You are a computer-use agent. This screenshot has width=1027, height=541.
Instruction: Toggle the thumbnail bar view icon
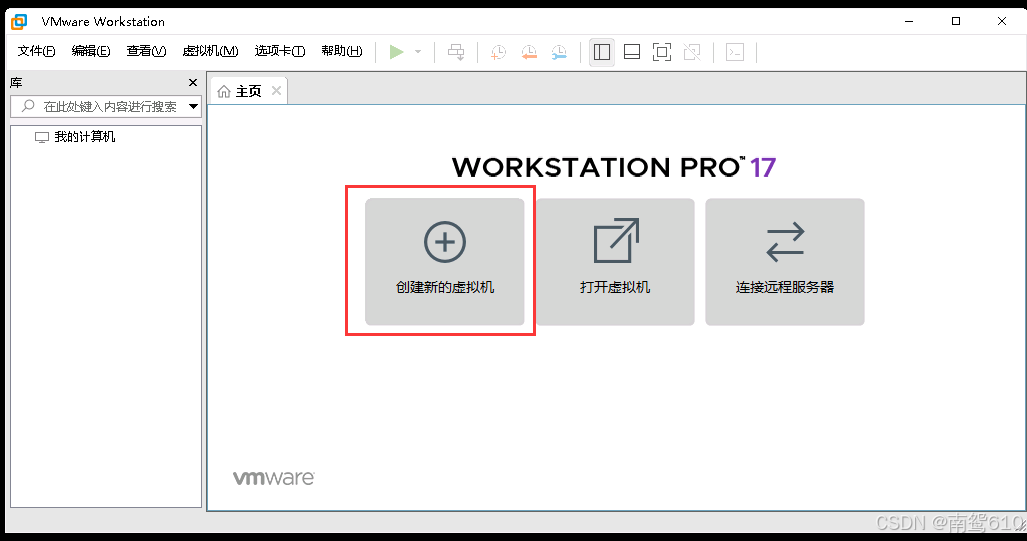click(632, 52)
